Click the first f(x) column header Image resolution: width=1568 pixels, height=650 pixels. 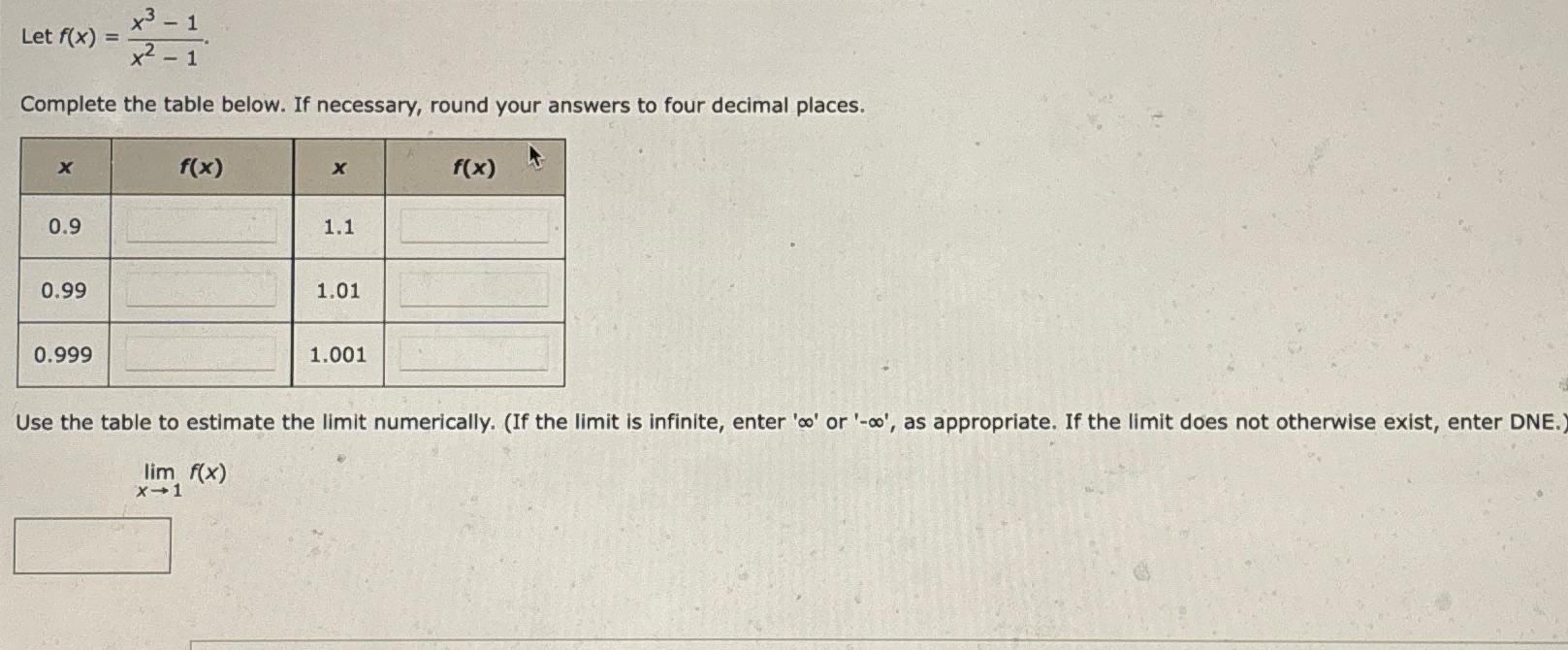point(201,166)
